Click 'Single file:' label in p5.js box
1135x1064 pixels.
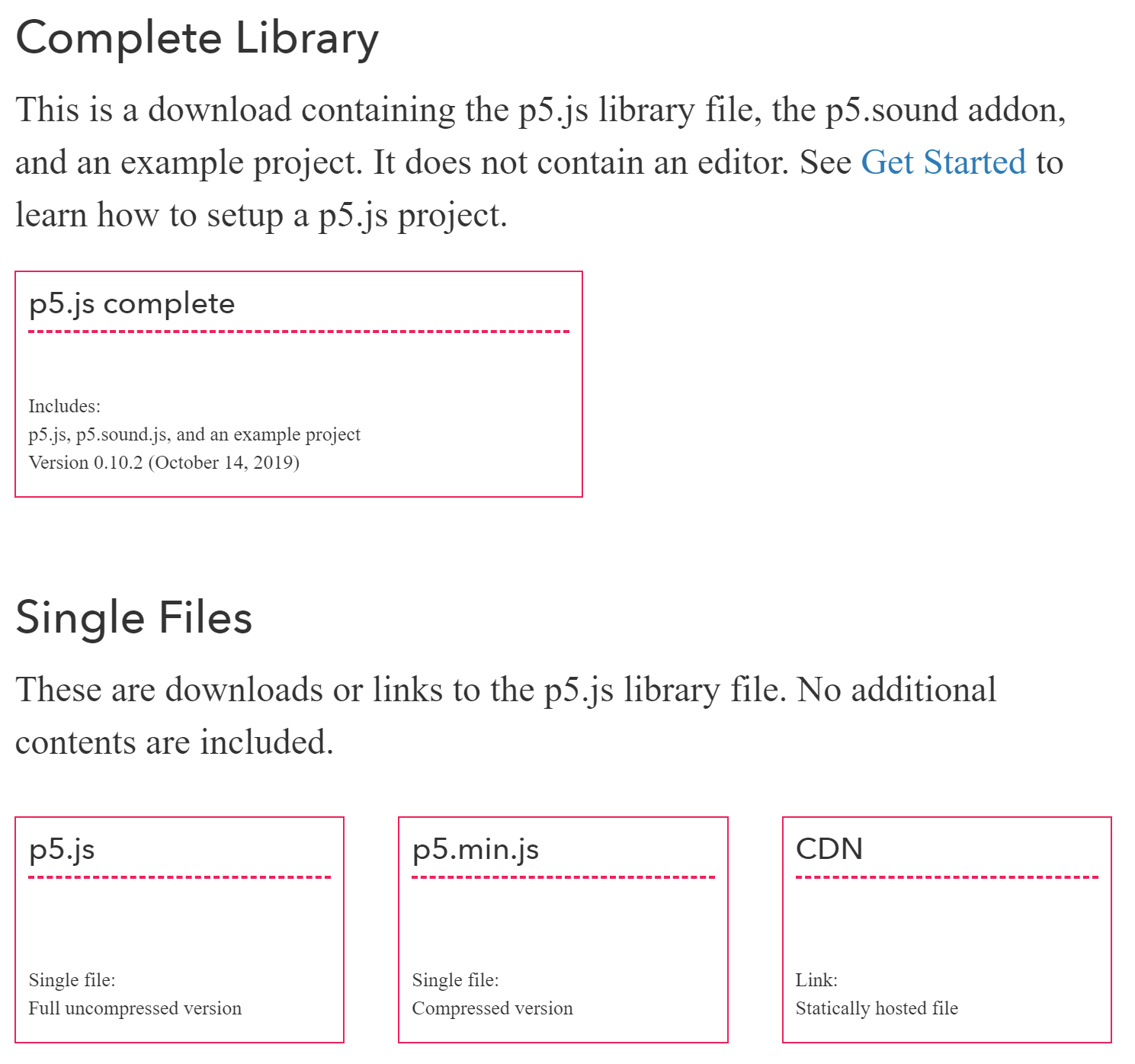pyautogui.click(x=72, y=980)
